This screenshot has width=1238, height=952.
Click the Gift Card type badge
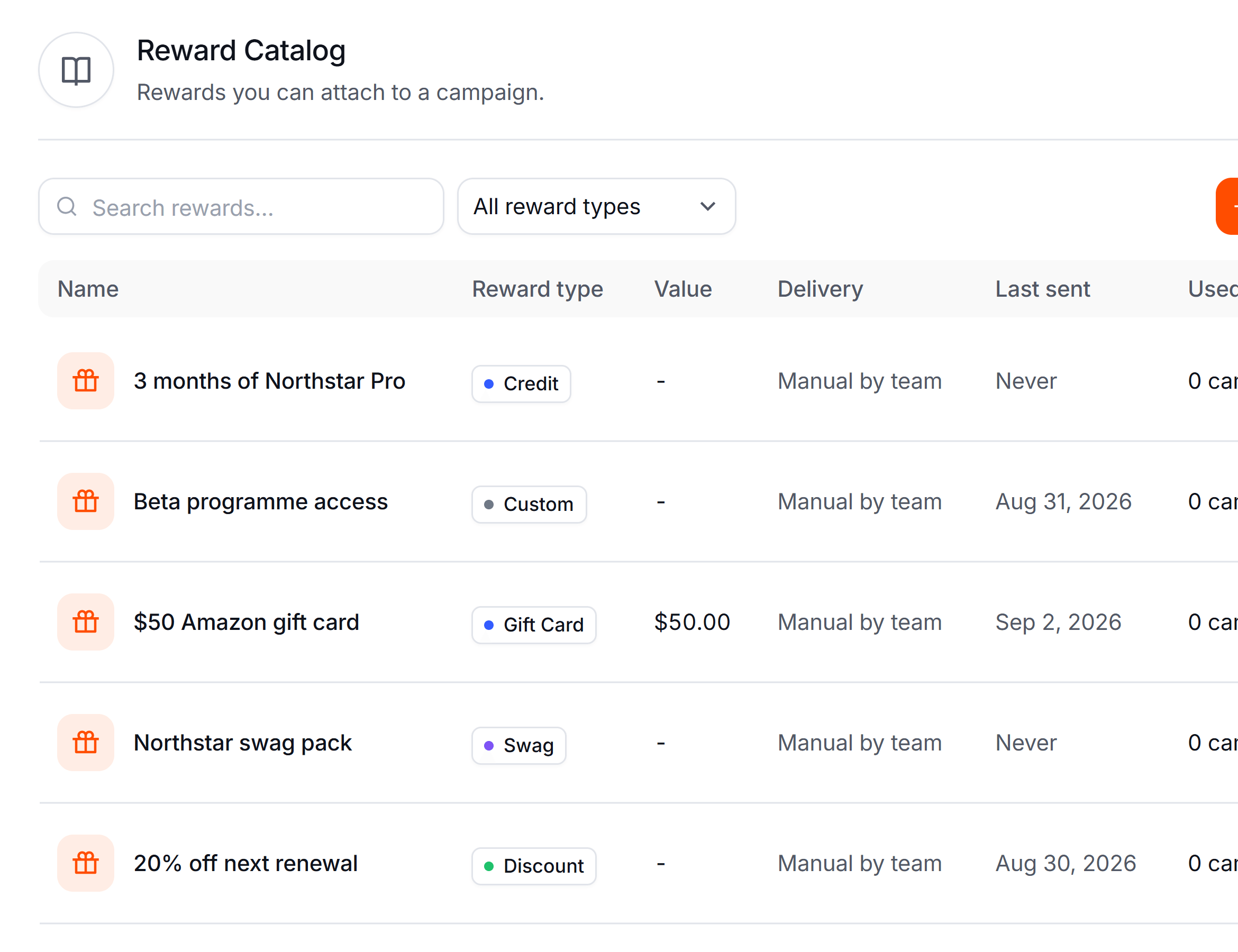coord(534,625)
